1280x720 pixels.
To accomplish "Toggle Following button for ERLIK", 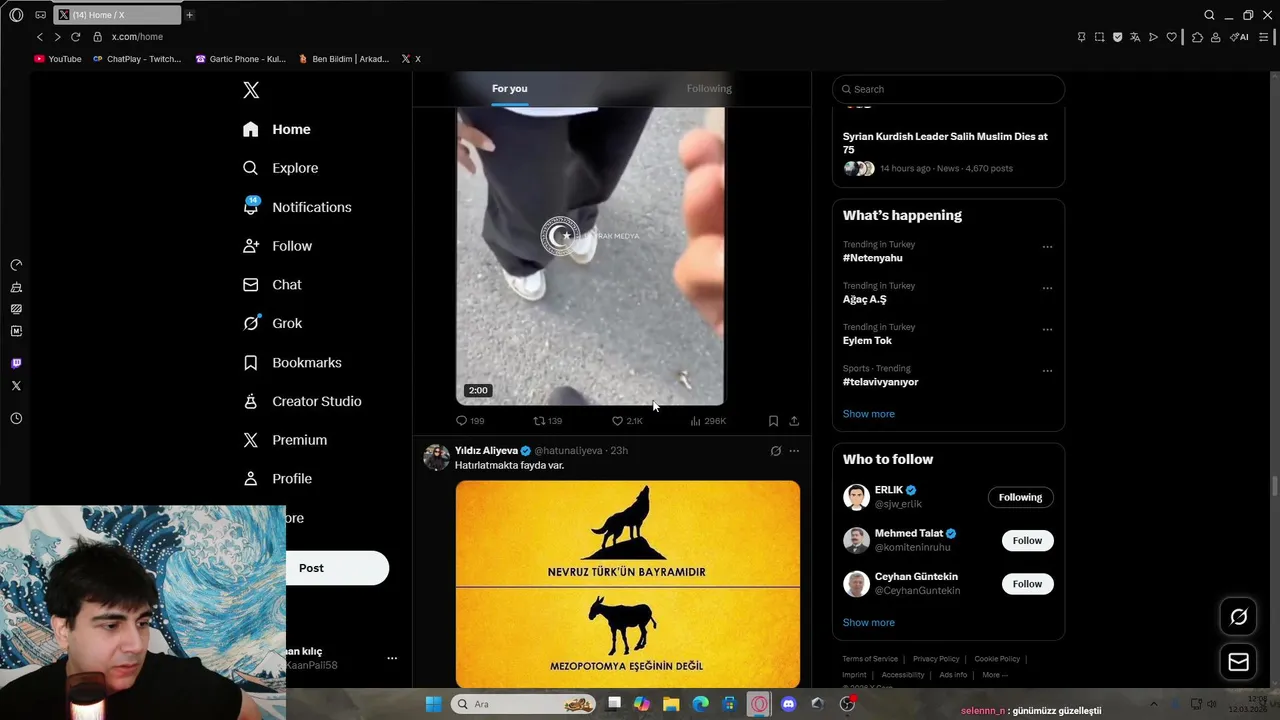I will point(1020,497).
